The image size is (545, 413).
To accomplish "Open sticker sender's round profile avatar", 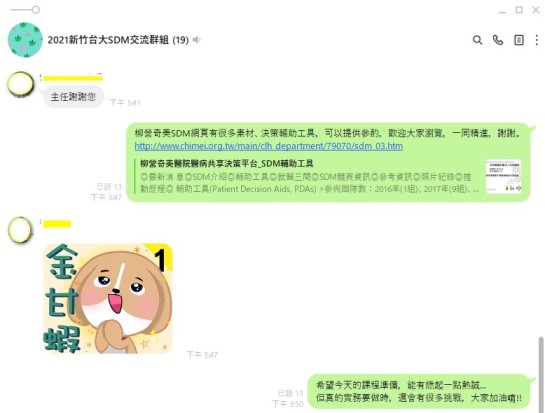I will pyautogui.click(x=20, y=229).
